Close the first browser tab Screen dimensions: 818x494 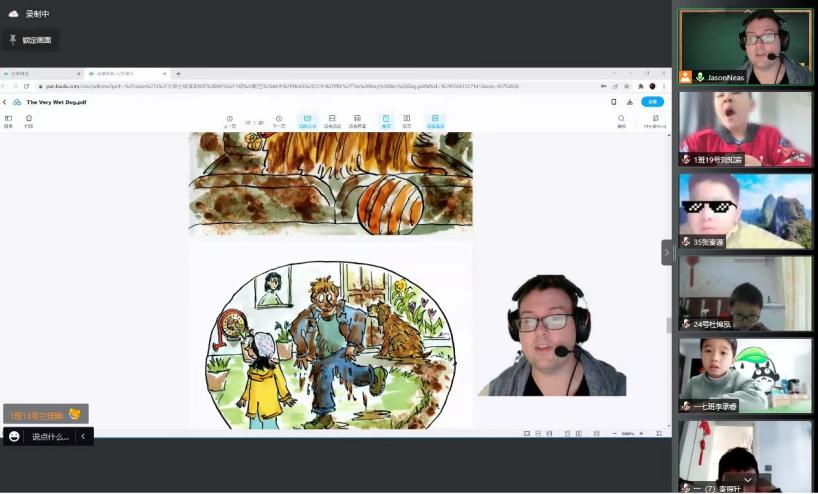click(78, 74)
